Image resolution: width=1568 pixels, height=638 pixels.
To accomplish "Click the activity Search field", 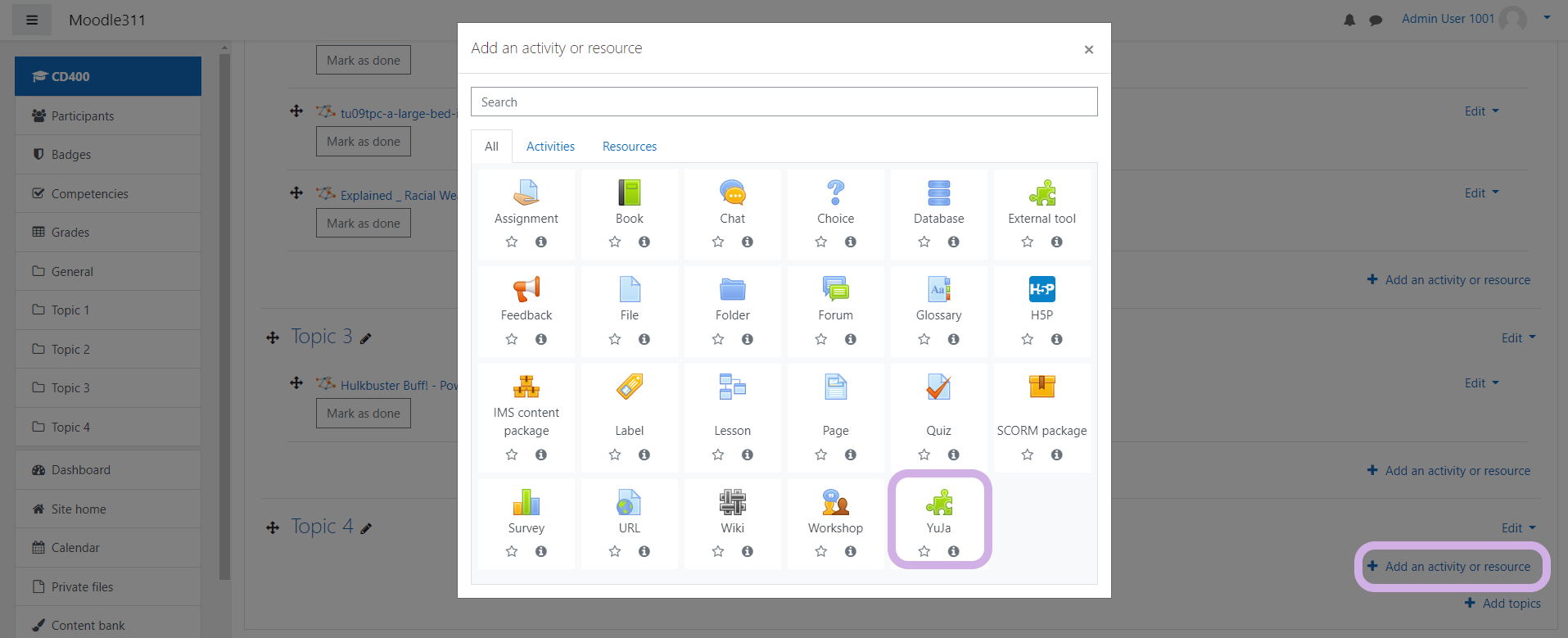I will tap(784, 102).
